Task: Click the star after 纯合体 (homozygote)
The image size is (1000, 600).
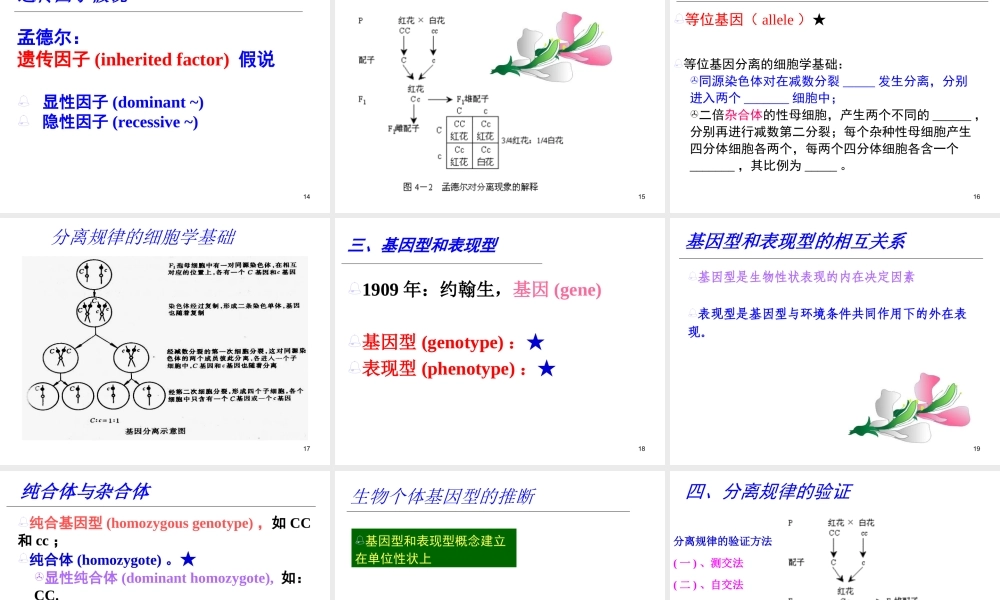Action: [187, 559]
